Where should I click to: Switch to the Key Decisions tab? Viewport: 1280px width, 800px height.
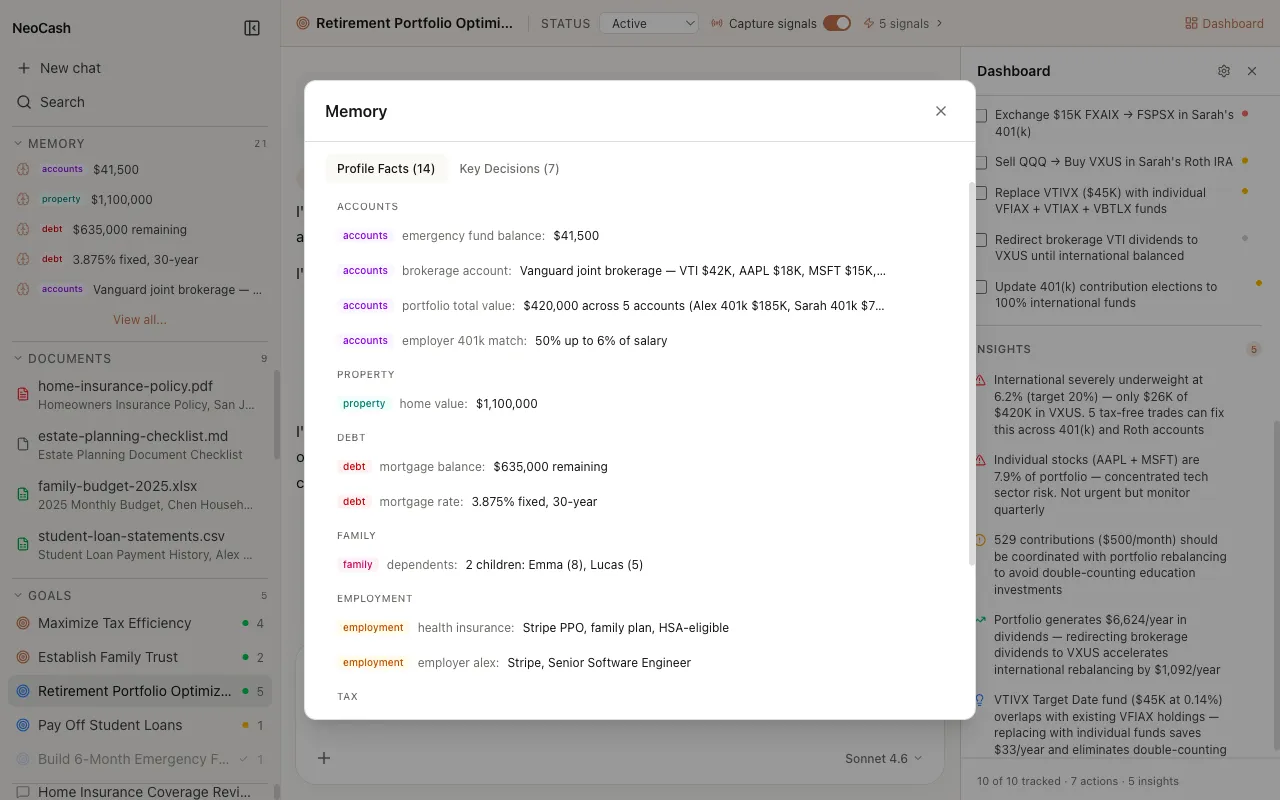509,168
